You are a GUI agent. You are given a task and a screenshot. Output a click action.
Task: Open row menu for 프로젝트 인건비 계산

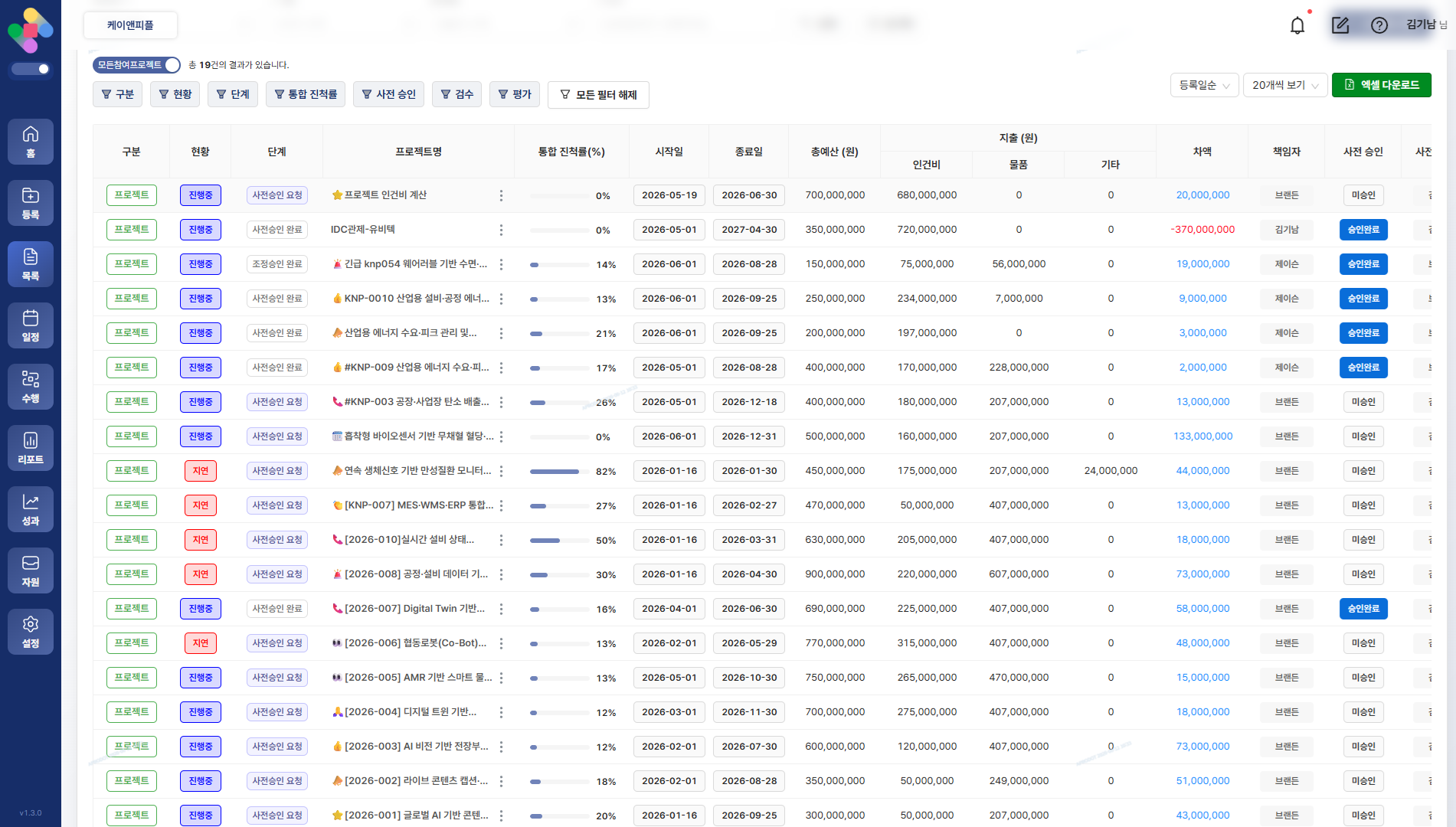click(x=501, y=195)
